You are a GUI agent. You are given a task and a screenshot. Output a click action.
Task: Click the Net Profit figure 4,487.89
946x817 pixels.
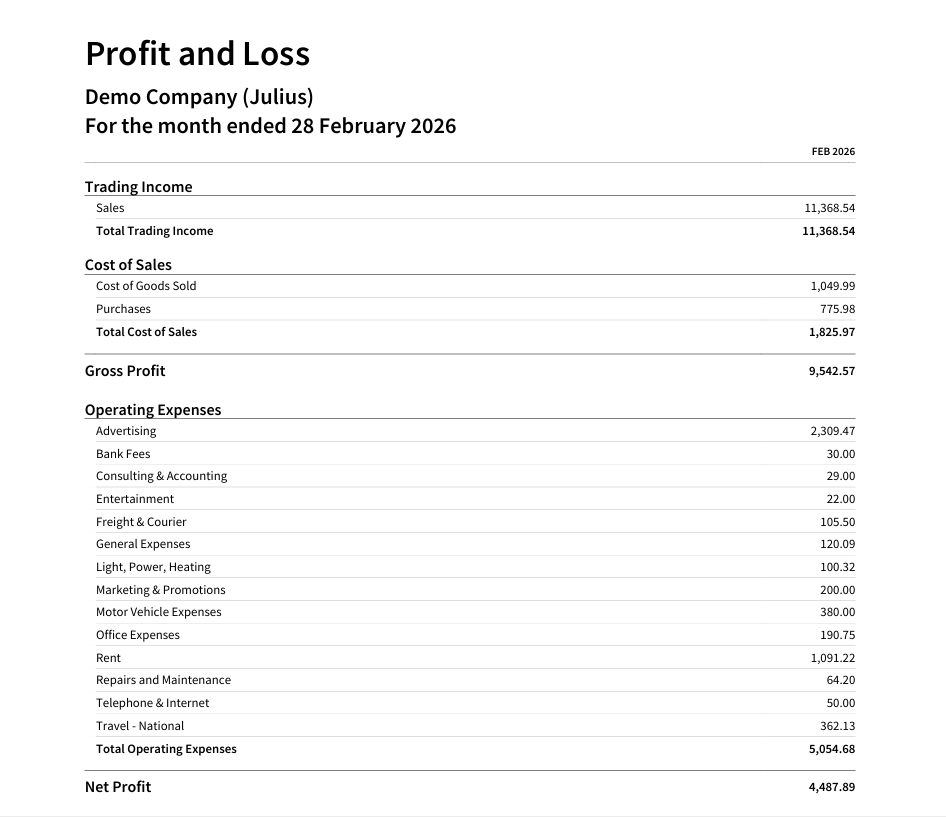click(831, 787)
